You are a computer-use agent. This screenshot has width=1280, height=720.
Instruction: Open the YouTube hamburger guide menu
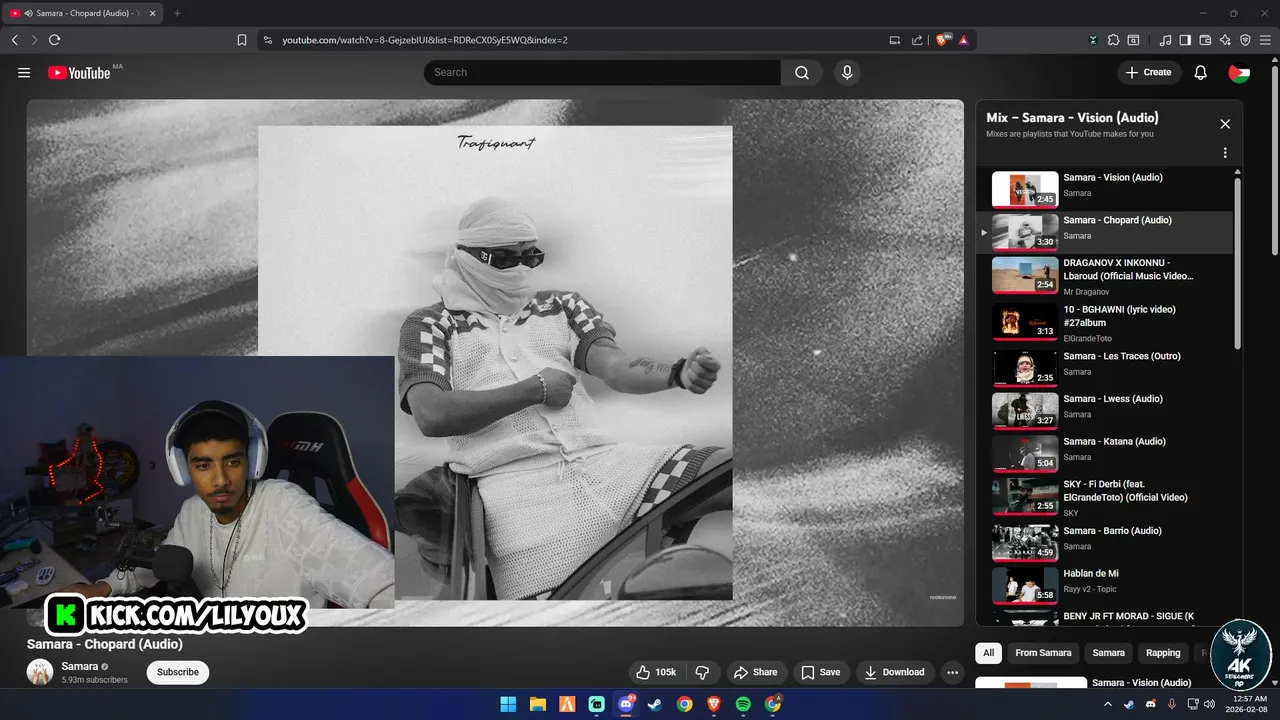(24, 72)
